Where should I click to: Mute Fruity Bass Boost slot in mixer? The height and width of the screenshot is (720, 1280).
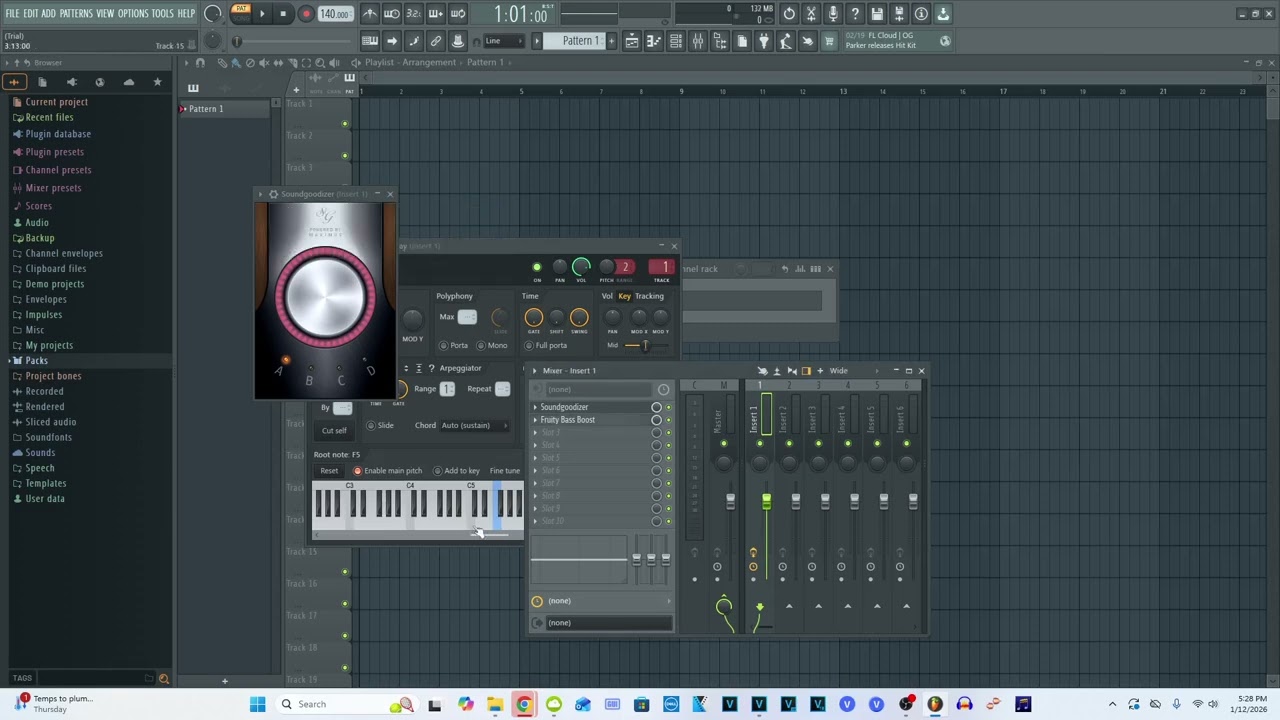(668, 420)
